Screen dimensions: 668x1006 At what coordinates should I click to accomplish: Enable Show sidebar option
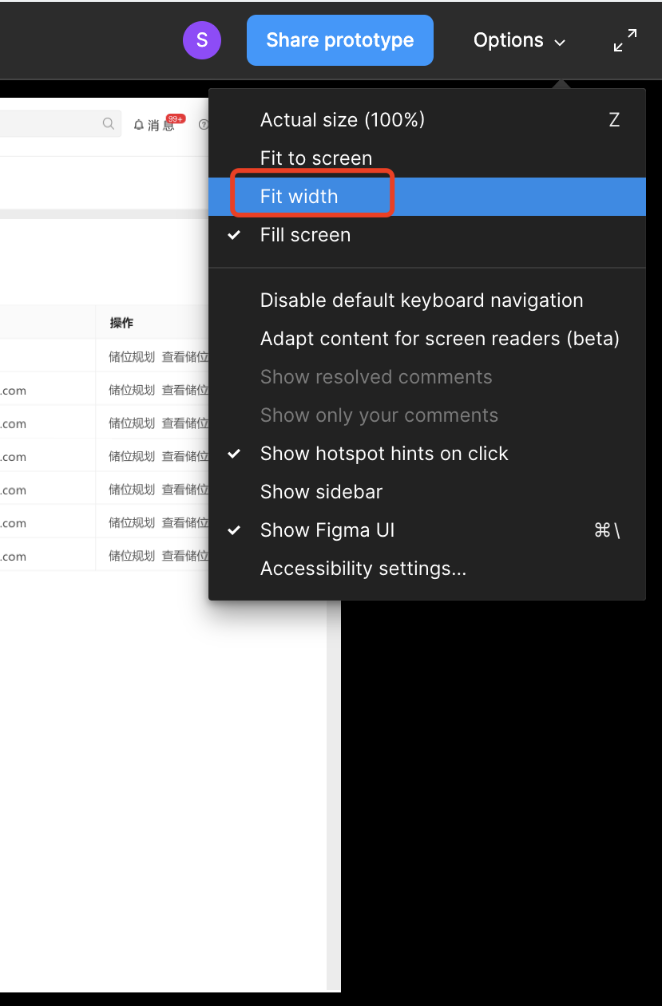click(321, 492)
